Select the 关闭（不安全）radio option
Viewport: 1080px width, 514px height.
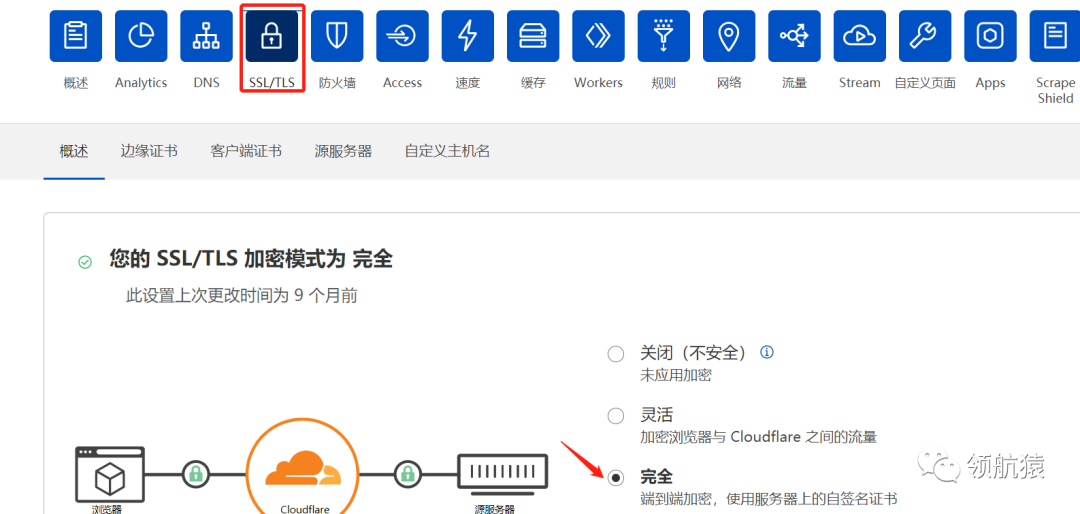616,354
